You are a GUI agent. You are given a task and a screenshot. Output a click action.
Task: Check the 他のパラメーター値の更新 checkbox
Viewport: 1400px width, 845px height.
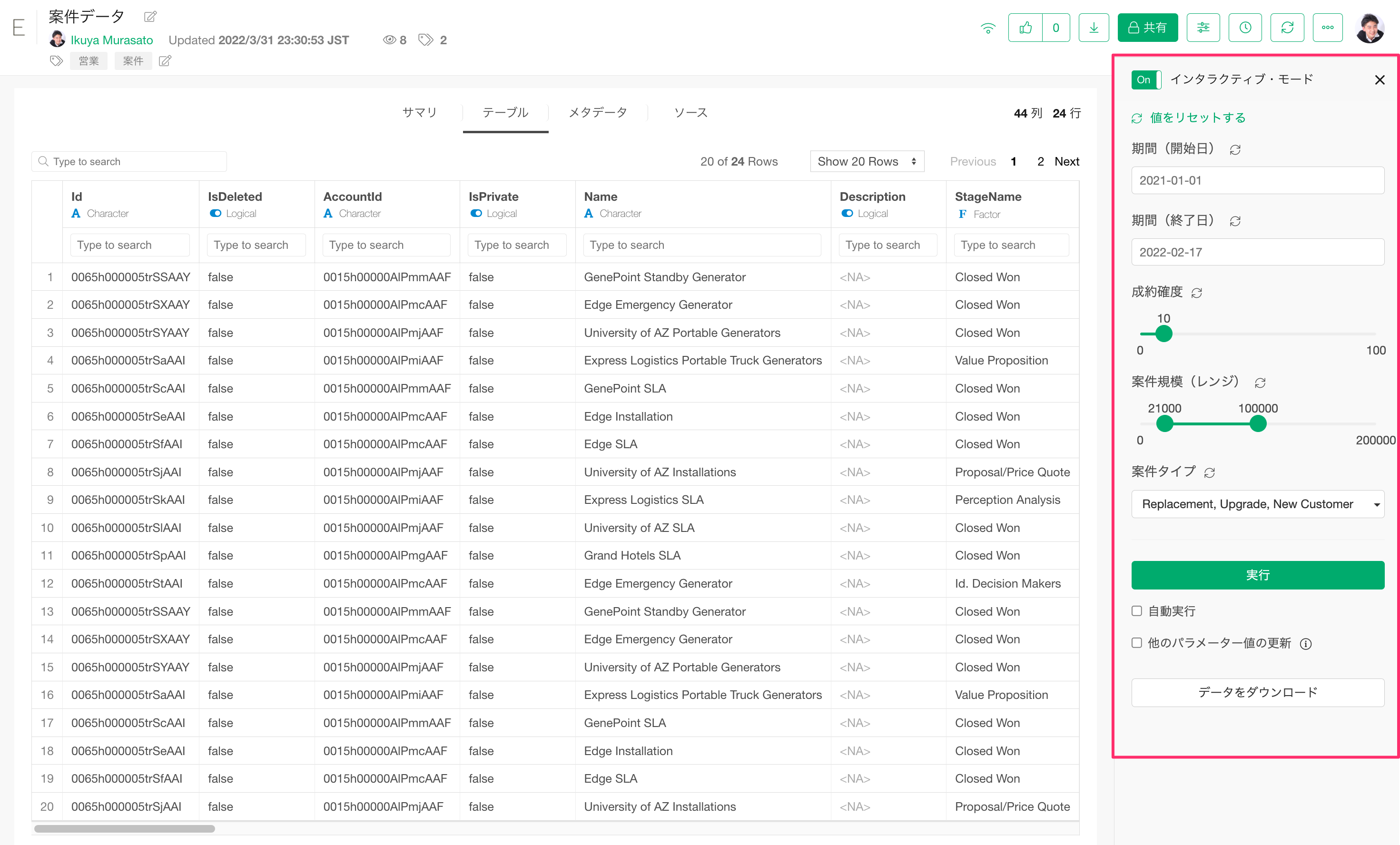[x=1136, y=643]
